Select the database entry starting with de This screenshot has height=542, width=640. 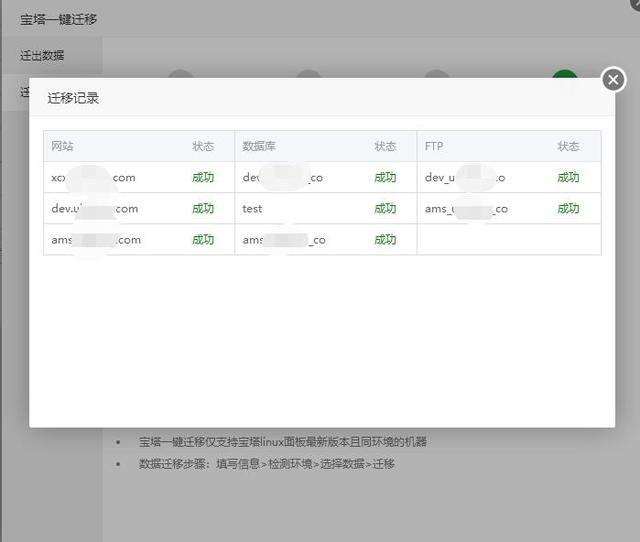(x=282, y=178)
